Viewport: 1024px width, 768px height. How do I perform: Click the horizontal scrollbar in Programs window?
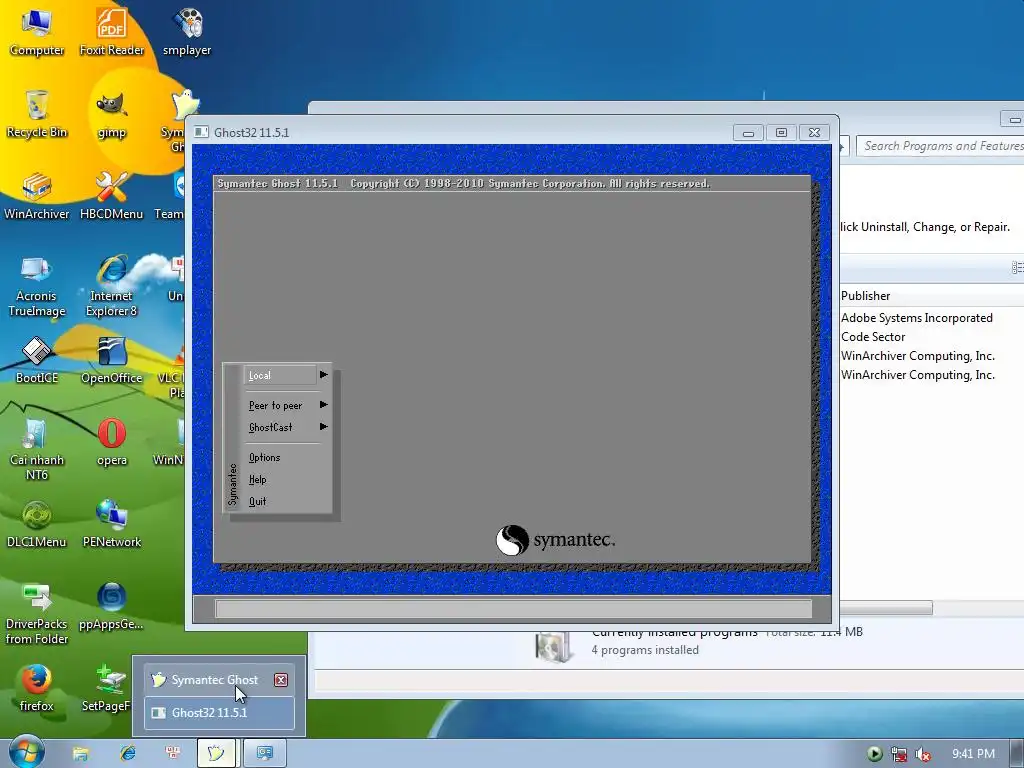[x=886, y=608]
